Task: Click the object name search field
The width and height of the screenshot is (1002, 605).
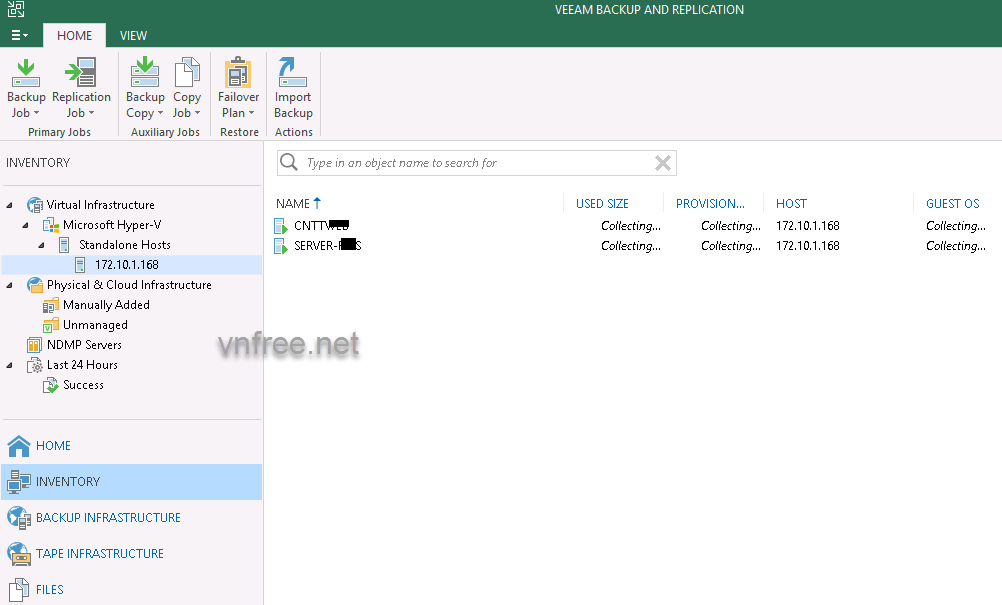Action: tap(470, 163)
